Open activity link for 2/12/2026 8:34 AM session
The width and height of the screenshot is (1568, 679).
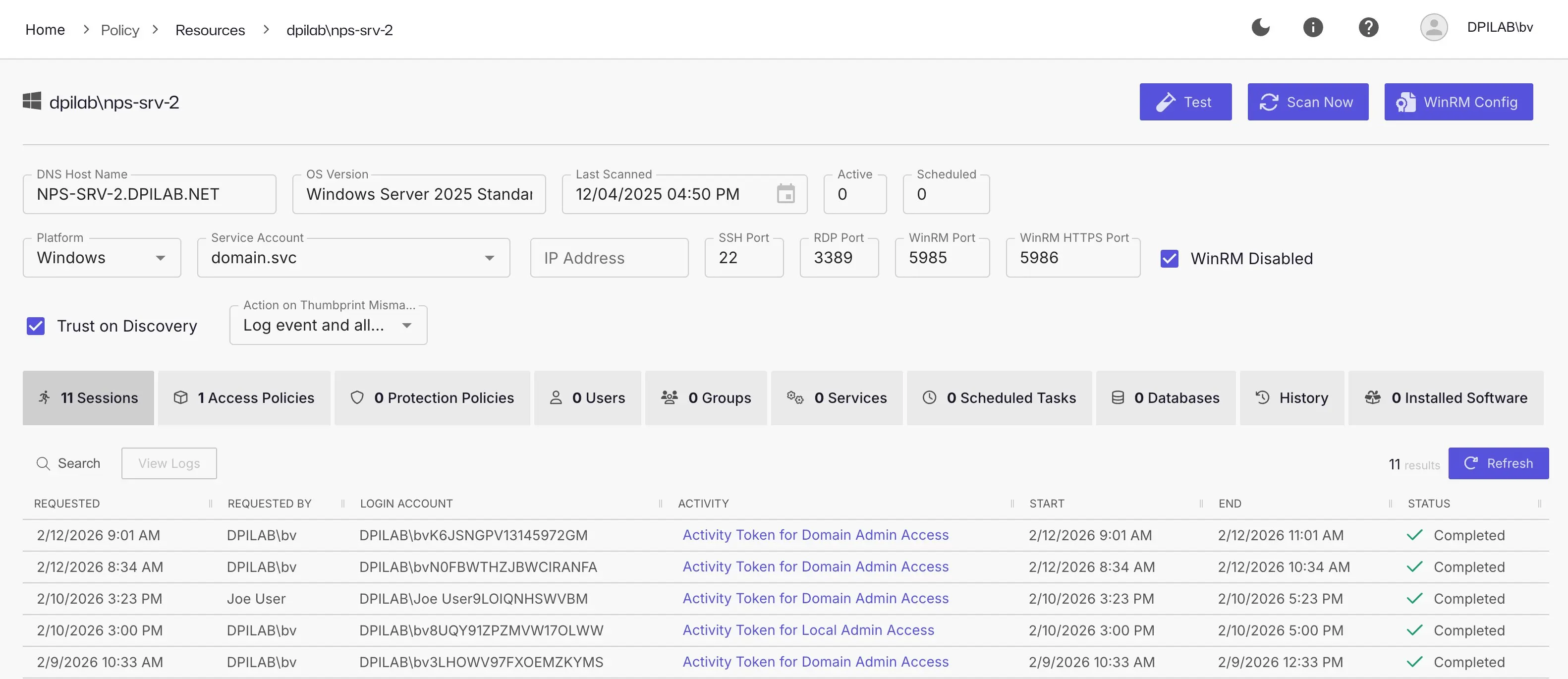[815, 567]
